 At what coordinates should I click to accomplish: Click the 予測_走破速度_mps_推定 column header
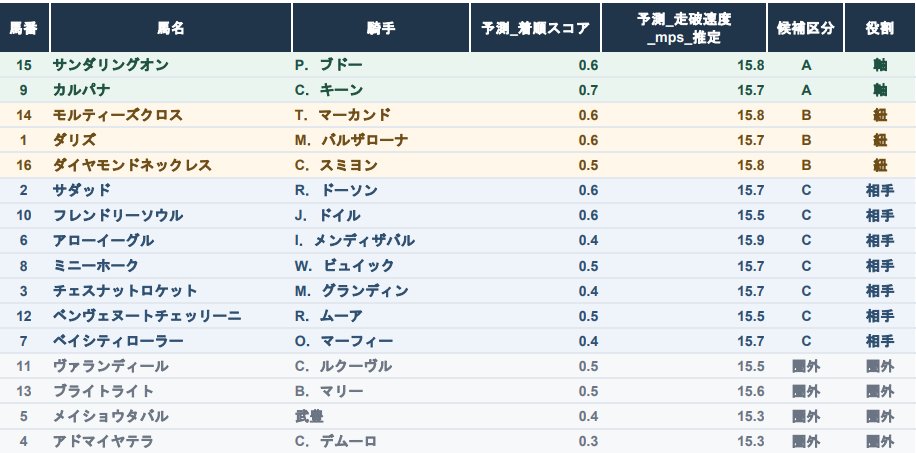(683, 28)
